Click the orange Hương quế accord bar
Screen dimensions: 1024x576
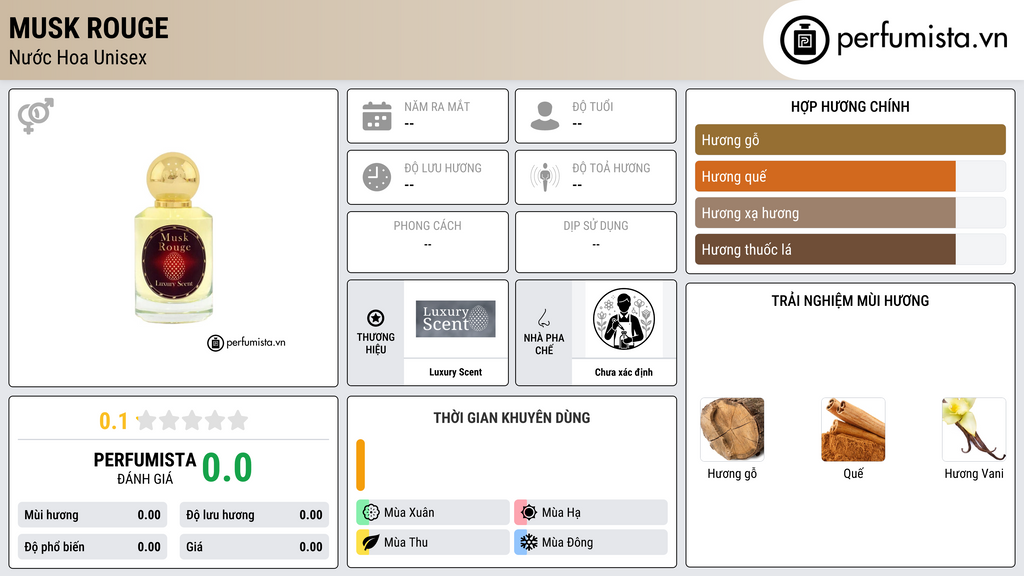tap(825, 176)
